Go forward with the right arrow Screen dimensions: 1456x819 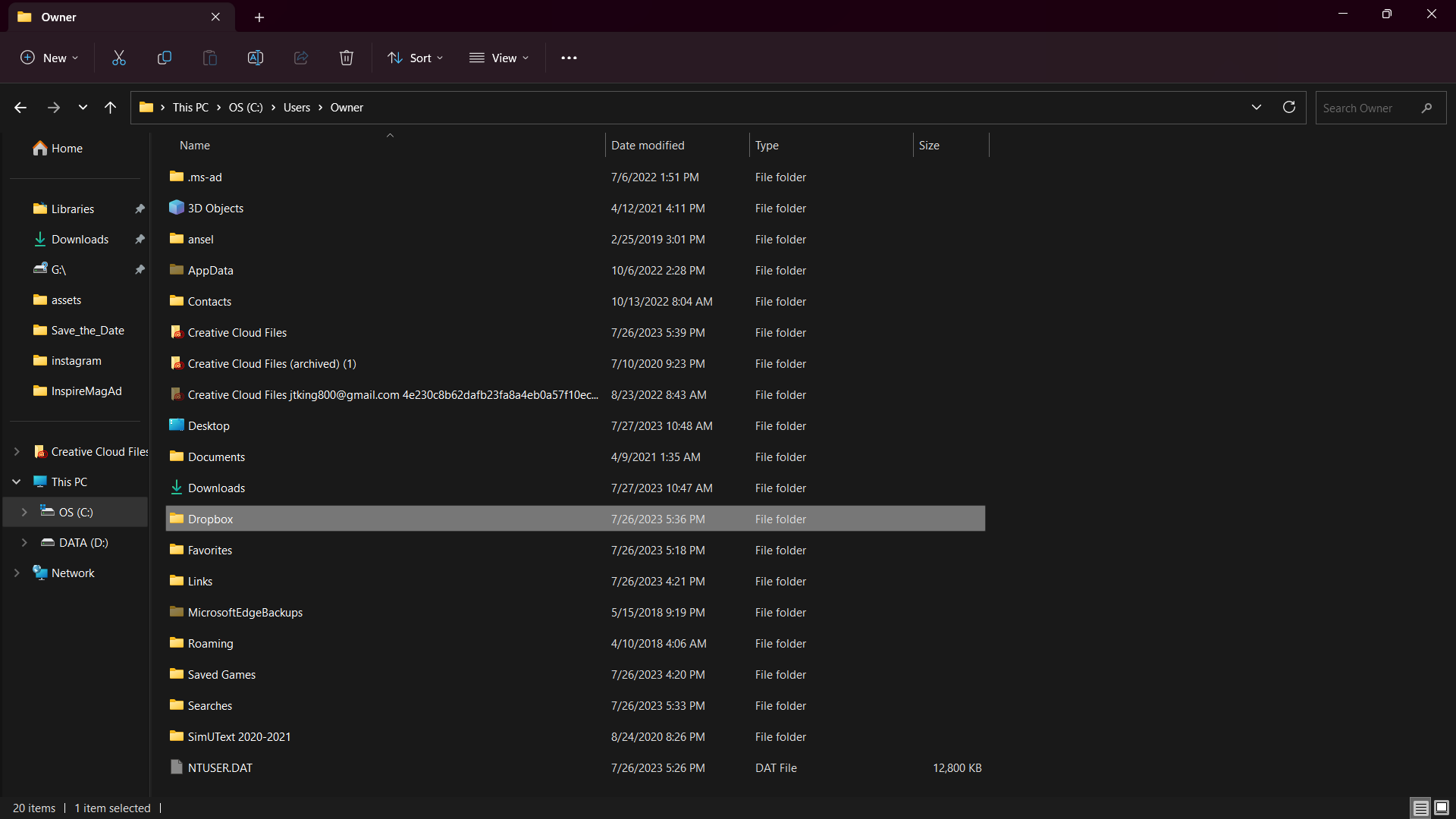[x=53, y=108]
